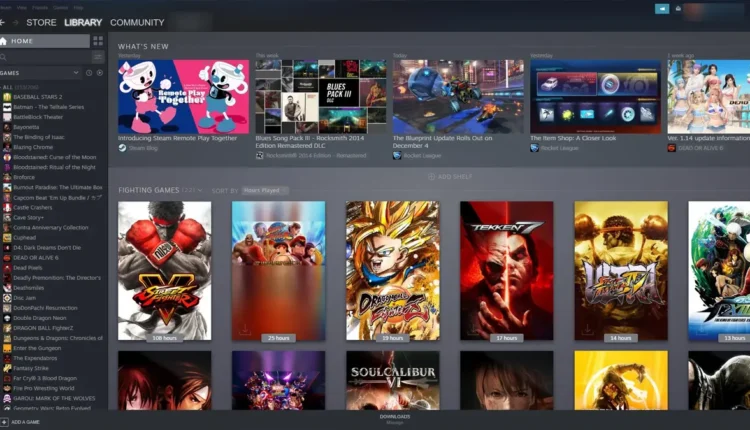Select Batman - The Telltale Series
This screenshot has height=430, width=750.
click(48, 107)
